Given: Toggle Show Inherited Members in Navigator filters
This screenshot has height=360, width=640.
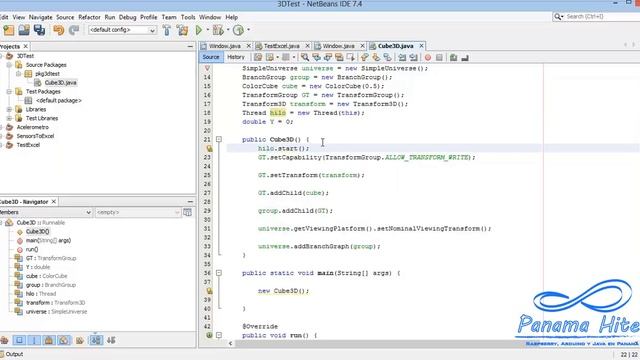Looking at the screenshot, I should pos(4,340).
